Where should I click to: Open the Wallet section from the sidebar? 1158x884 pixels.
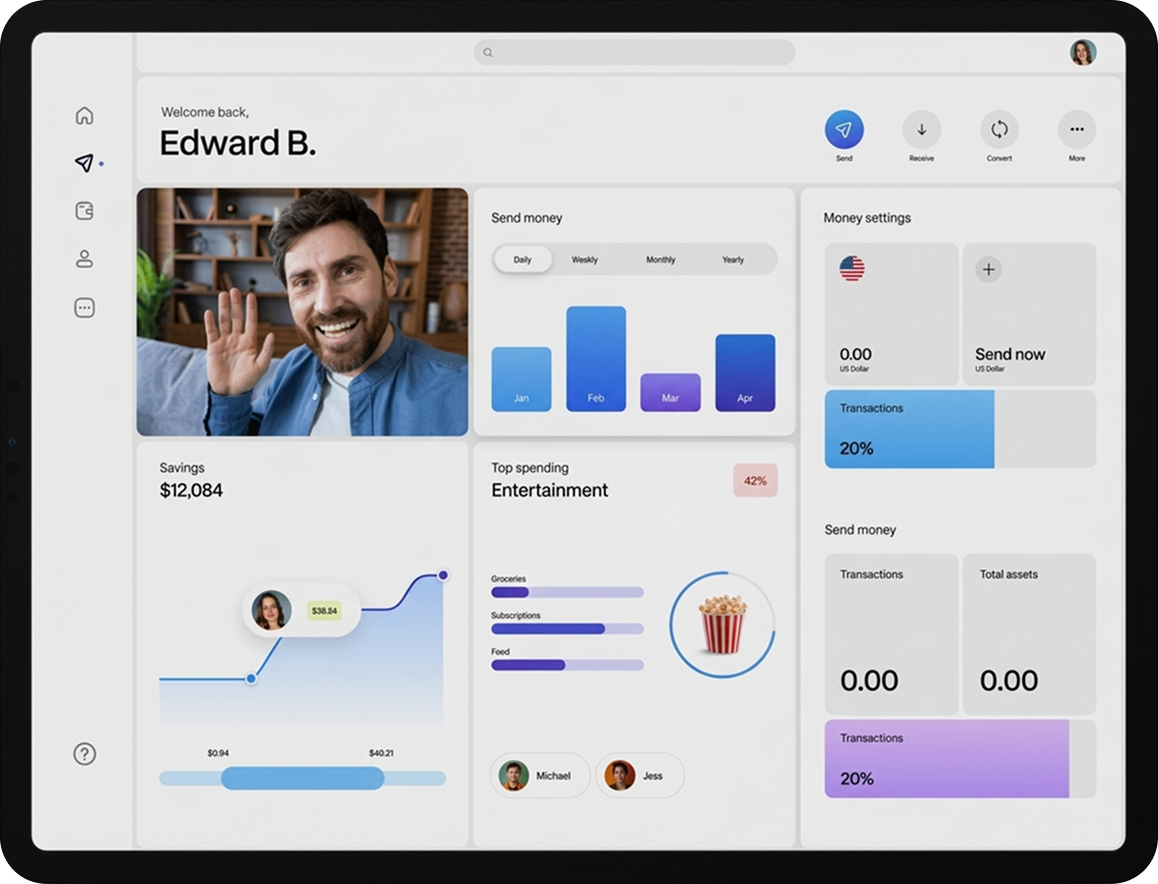click(84, 211)
